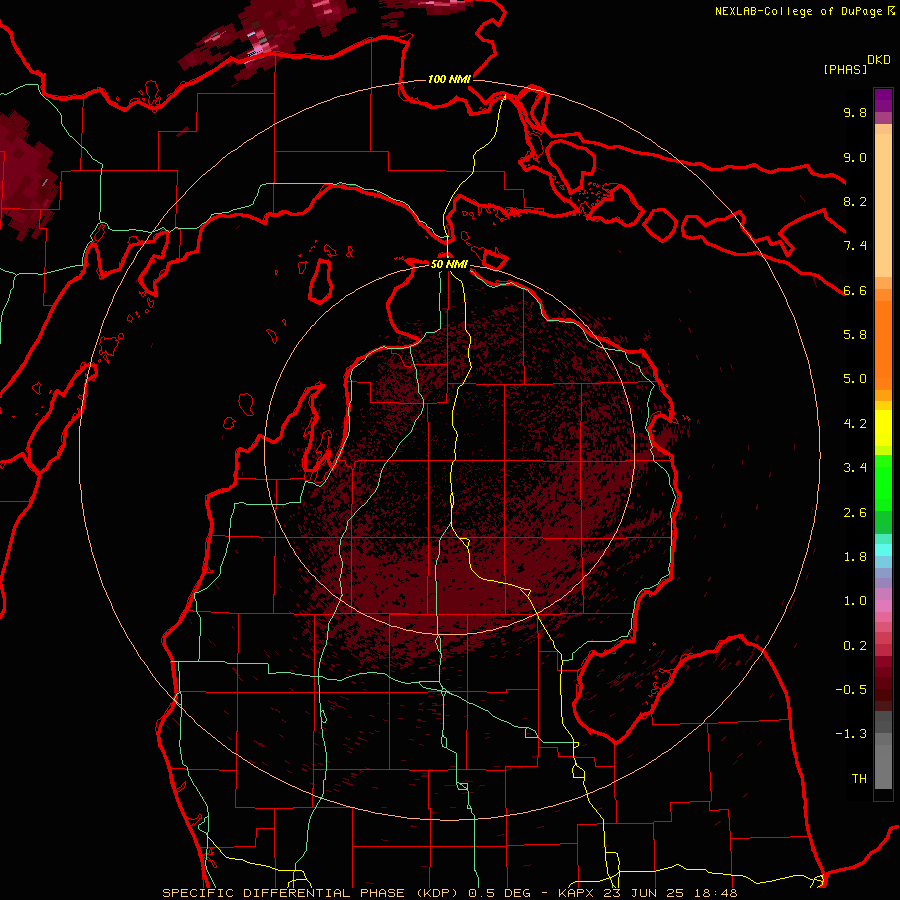Click the 0.2 scale value
Screen dimensions: 900x900
(855, 646)
